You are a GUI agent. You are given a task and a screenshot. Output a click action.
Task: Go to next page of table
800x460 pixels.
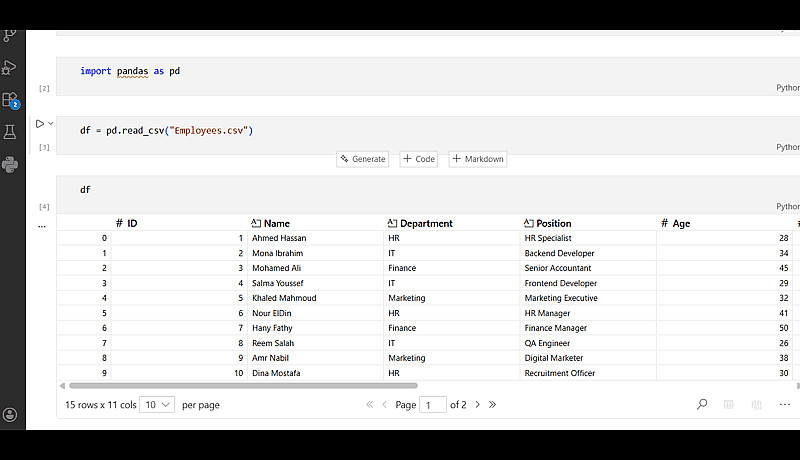tap(477, 405)
